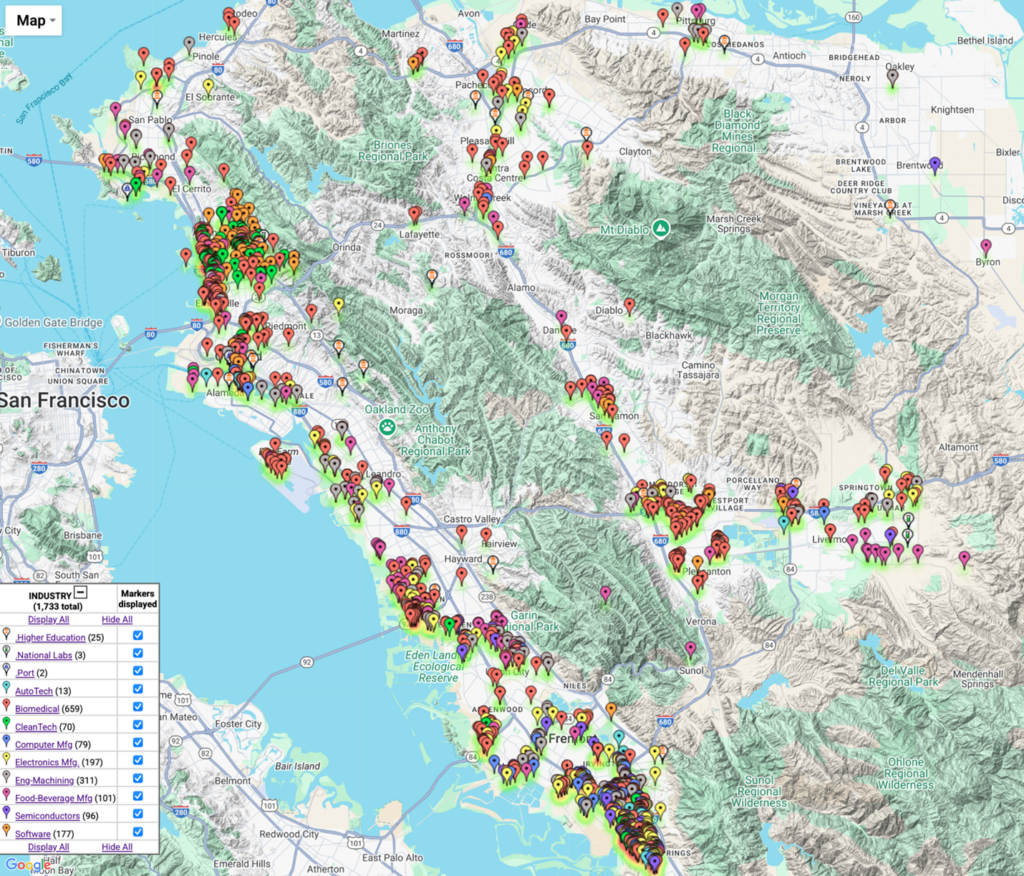Image resolution: width=1024 pixels, height=876 pixels.
Task: Click the Oakland Zoo paw icon
Action: (x=387, y=428)
